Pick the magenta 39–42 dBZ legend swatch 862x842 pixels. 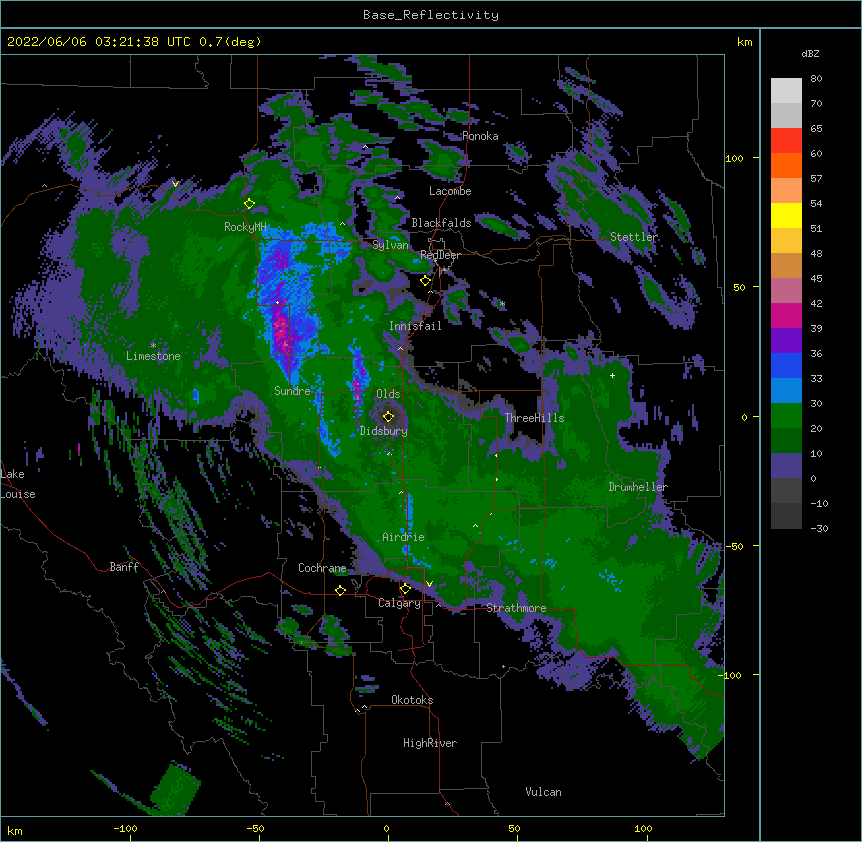pos(786,315)
